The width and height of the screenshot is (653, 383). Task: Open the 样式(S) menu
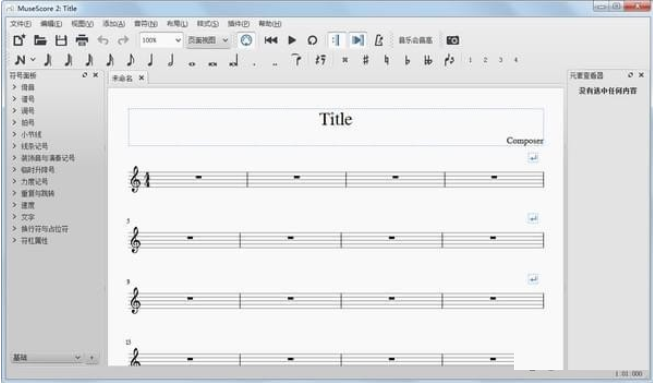click(207, 24)
